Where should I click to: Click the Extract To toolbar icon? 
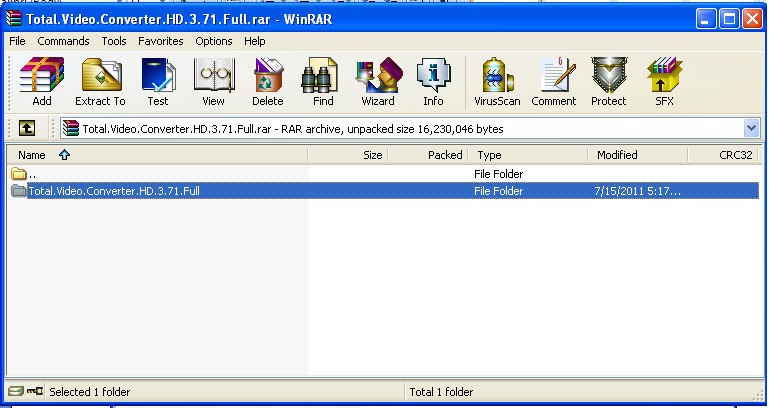point(101,81)
